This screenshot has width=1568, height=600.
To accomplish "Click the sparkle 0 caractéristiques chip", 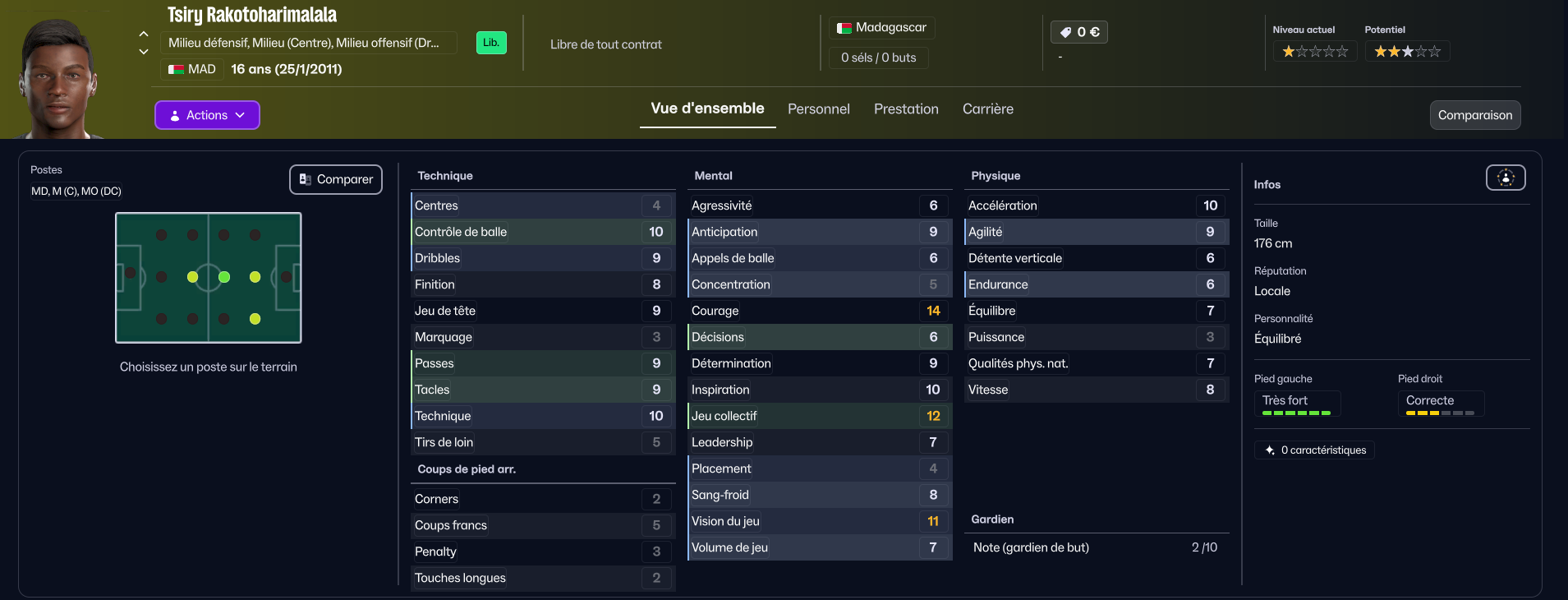I will click(x=1314, y=450).
